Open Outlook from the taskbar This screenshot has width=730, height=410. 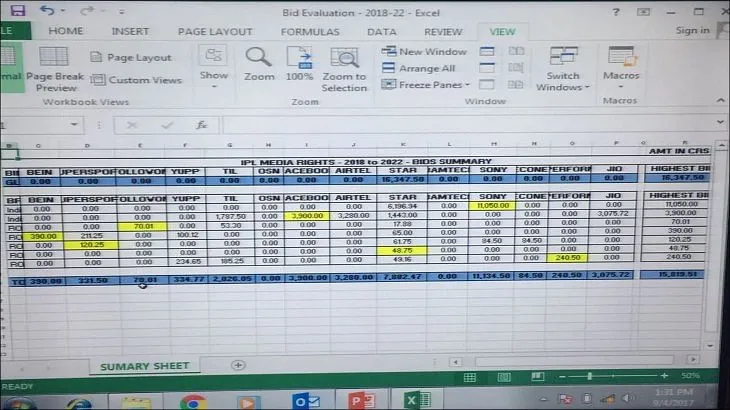pyautogui.click(x=306, y=401)
